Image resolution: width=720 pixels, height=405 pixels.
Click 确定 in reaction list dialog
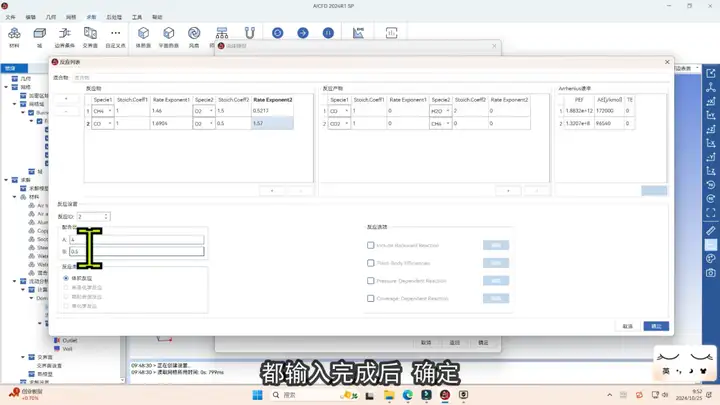pyautogui.click(x=656, y=326)
